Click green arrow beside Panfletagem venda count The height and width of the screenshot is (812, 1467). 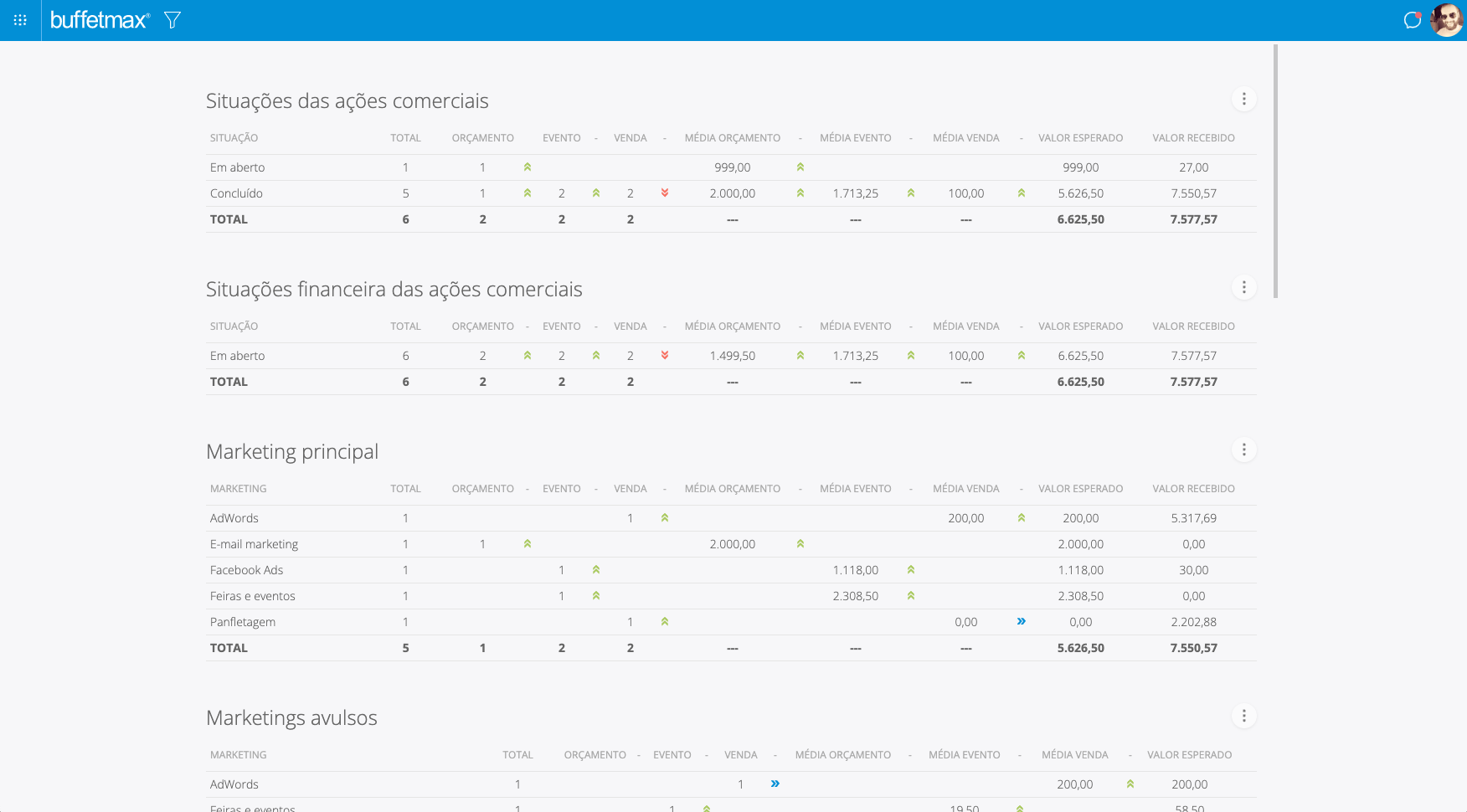[665, 622]
